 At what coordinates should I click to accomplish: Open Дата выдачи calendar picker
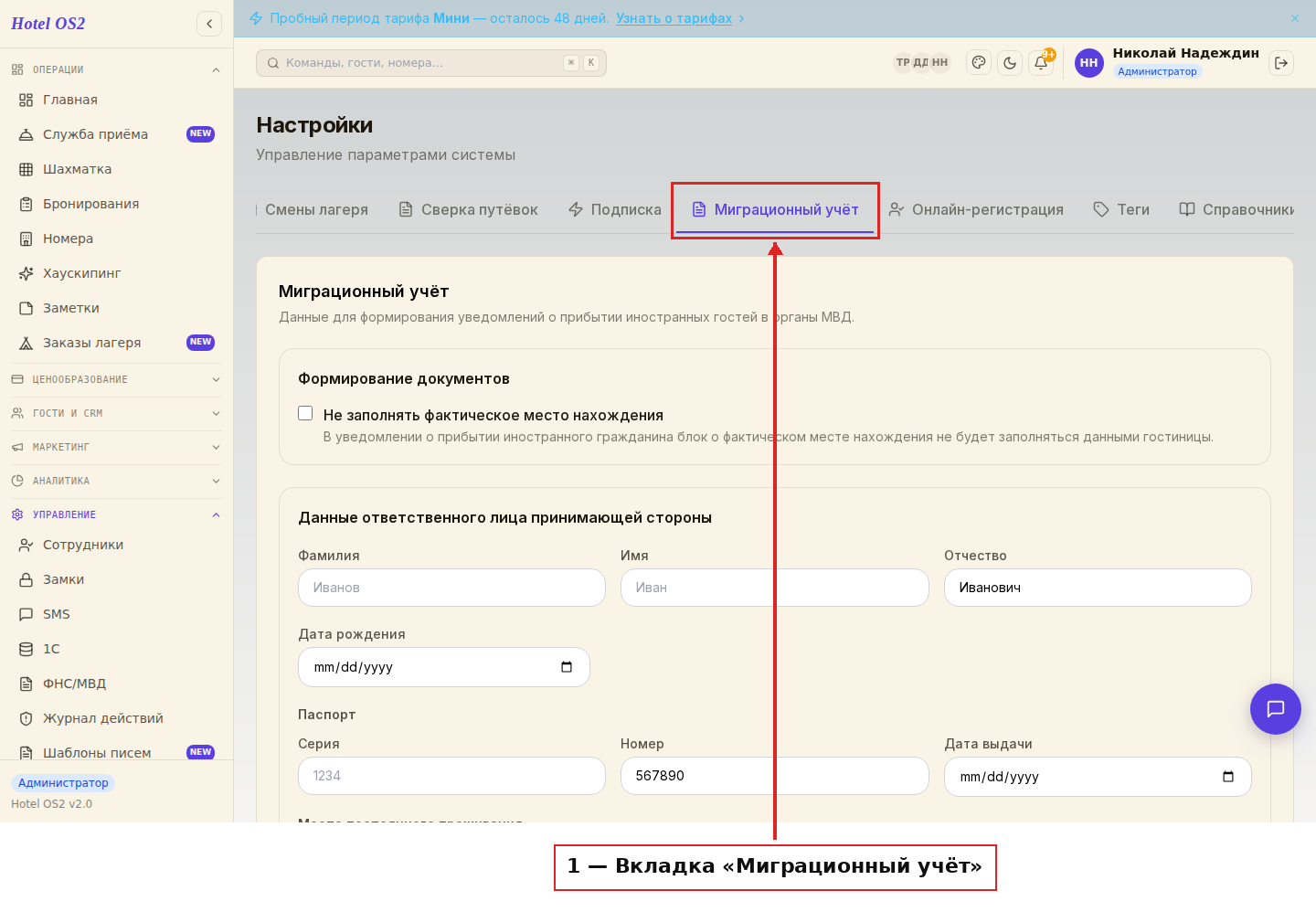tap(1228, 777)
